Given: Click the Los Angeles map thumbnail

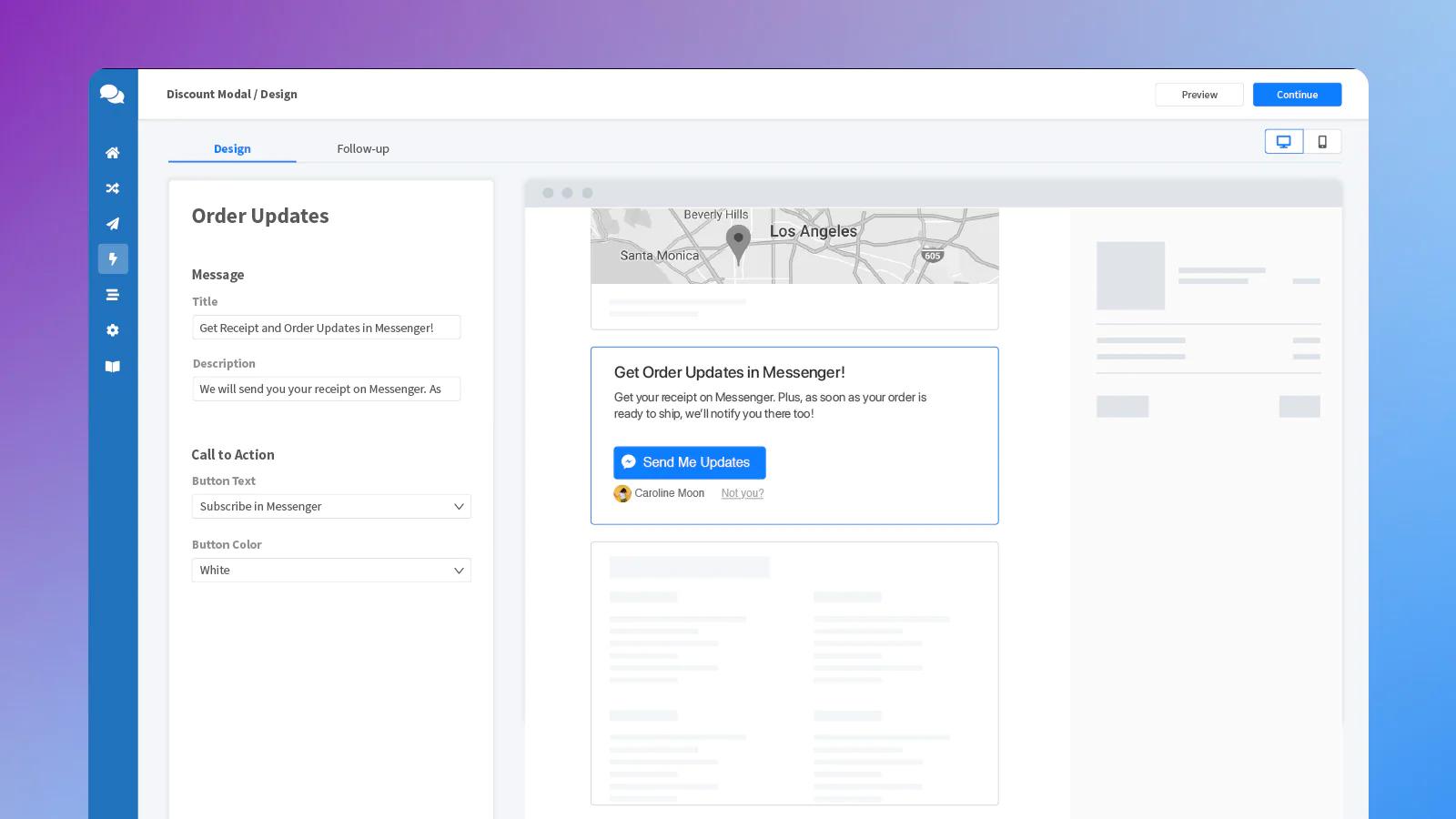Looking at the screenshot, I should [x=794, y=246].
